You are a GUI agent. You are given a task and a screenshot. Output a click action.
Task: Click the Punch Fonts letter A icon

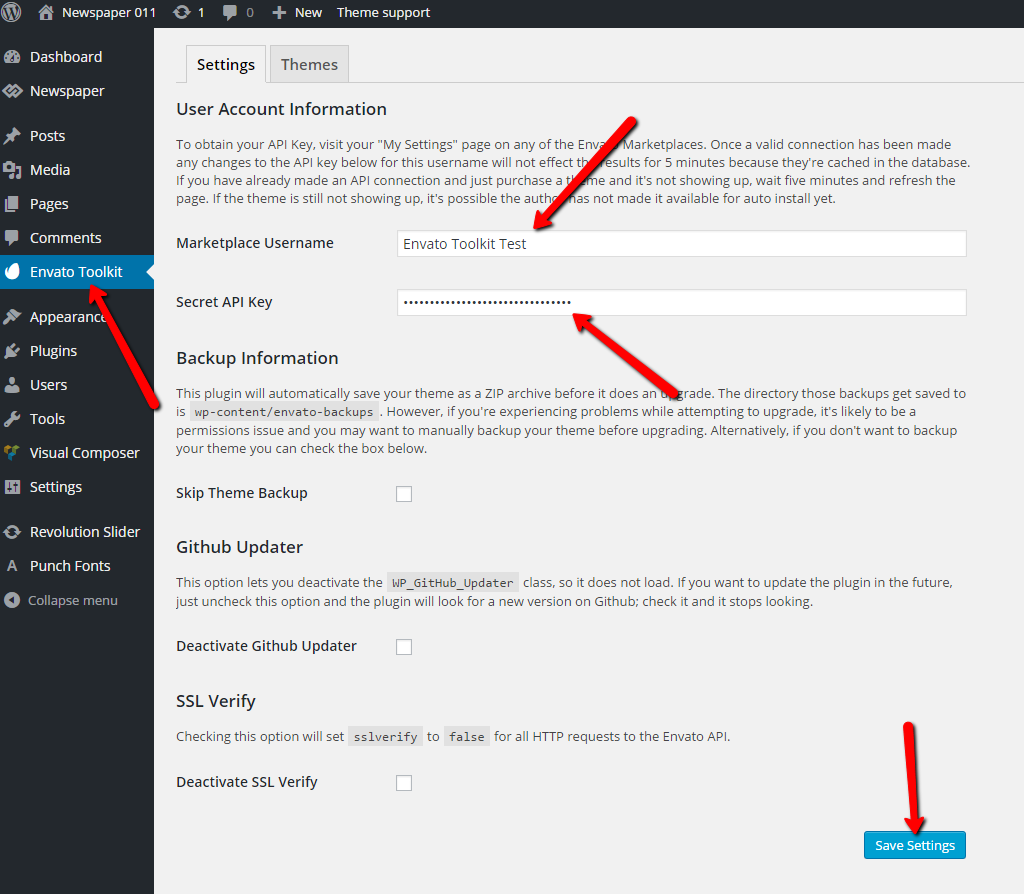[12, 566]
